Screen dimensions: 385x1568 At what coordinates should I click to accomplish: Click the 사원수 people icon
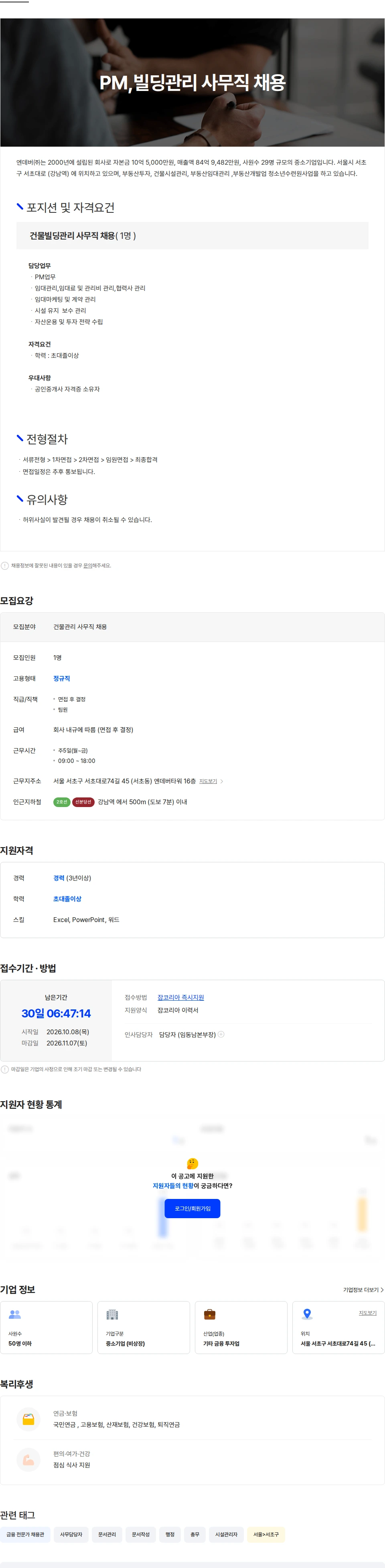(x=14, y=1315)
